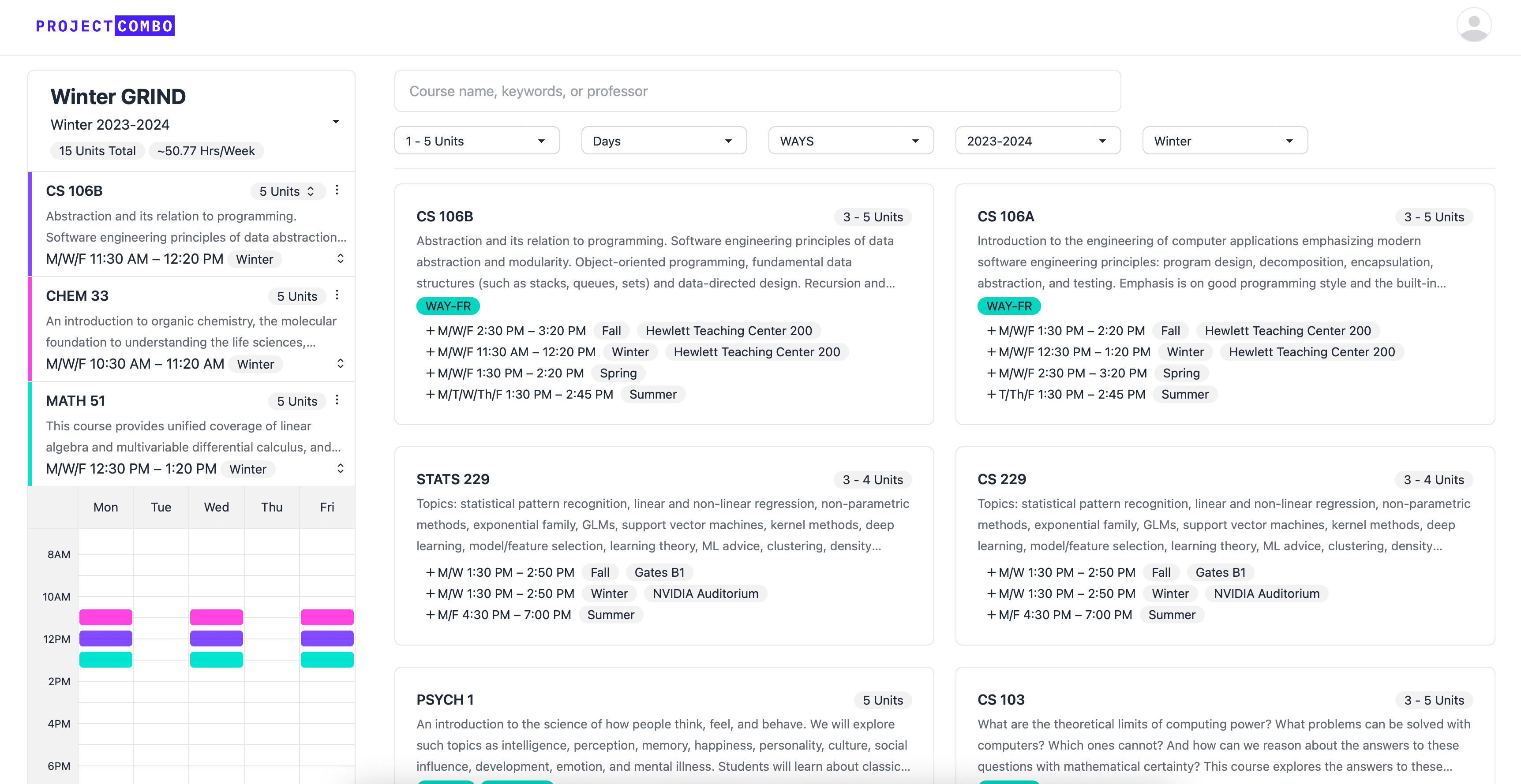Open the PSYCH 1 search result title
Viewport: 1521px width, 784px height.
445,700
